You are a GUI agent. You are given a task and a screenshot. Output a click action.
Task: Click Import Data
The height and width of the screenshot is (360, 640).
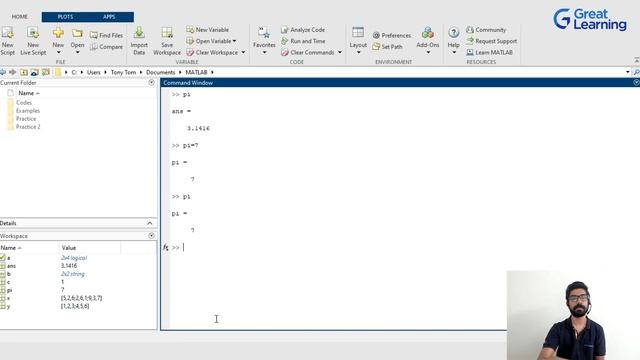pos(139,41)
